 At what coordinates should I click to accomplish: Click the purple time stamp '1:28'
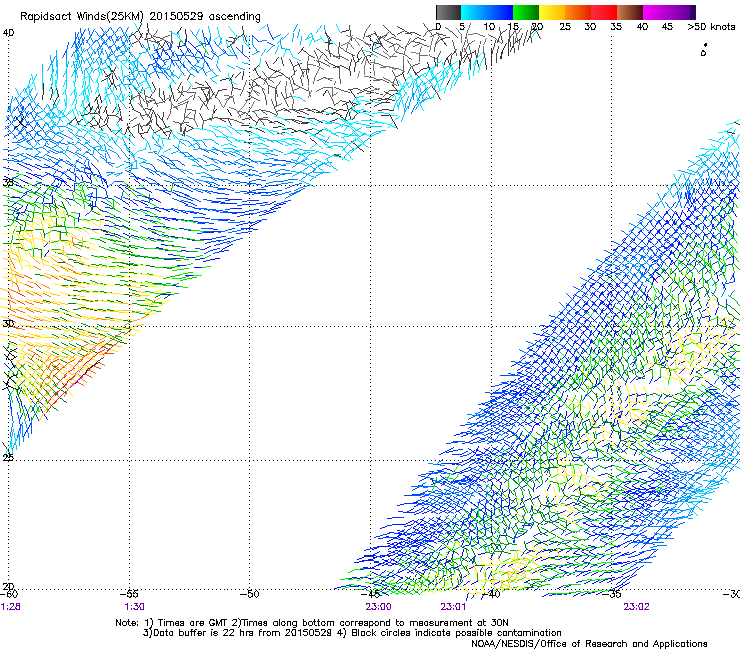point(10,607)
